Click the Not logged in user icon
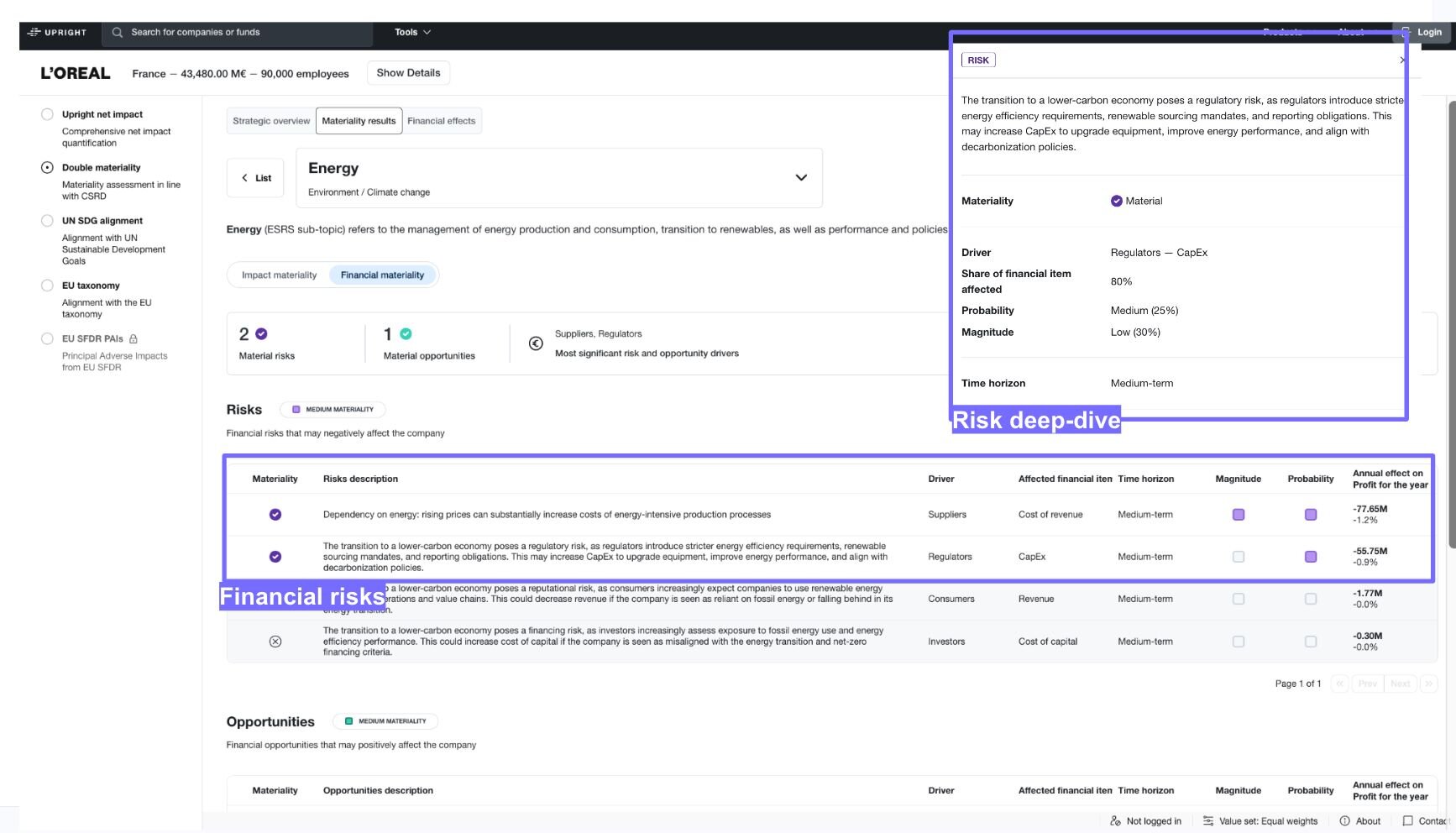Viewport: 1456px width, 833px height. (1115, 821)
